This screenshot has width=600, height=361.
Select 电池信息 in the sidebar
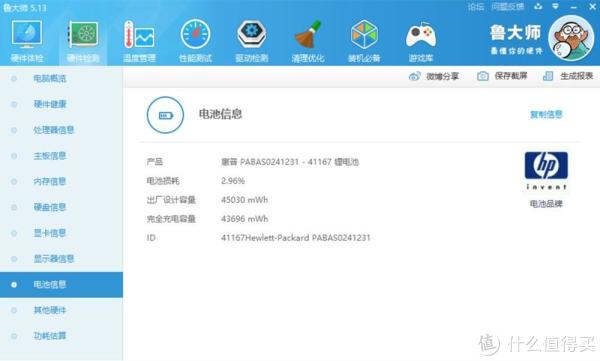click(61, 284)
